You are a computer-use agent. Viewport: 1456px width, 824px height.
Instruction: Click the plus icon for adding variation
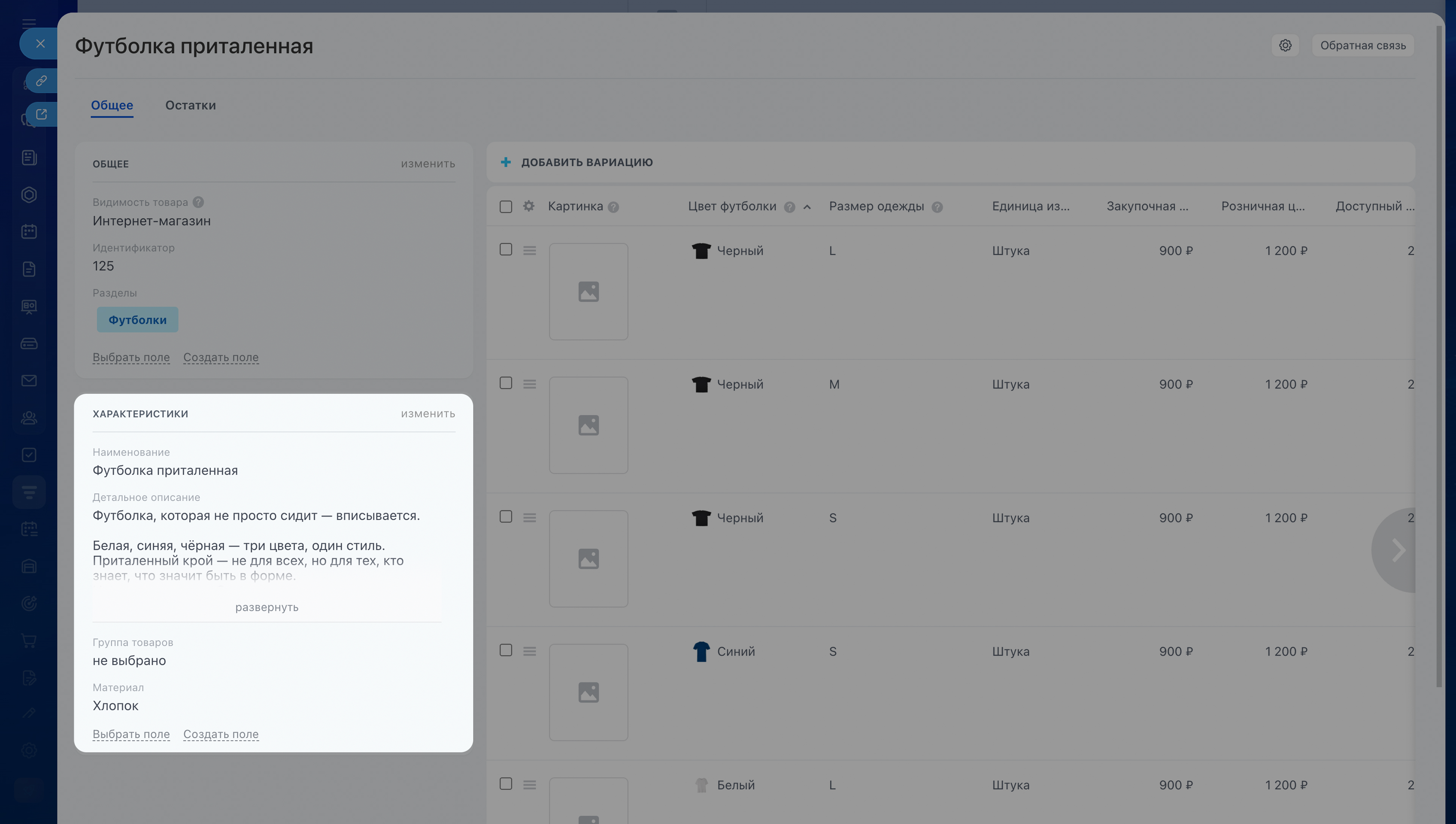505,162
